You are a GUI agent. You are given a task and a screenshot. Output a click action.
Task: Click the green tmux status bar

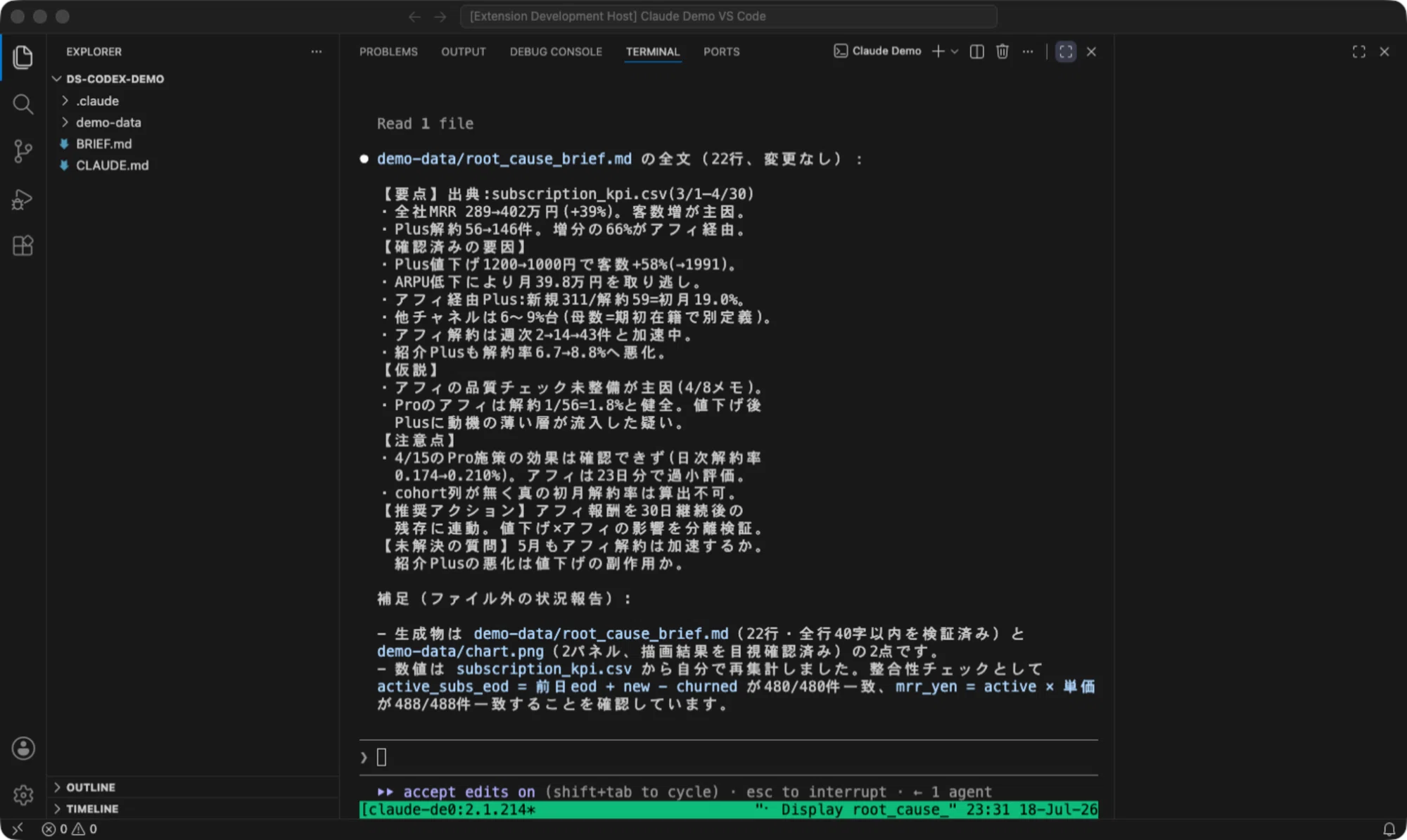click(x=728, y=810)
